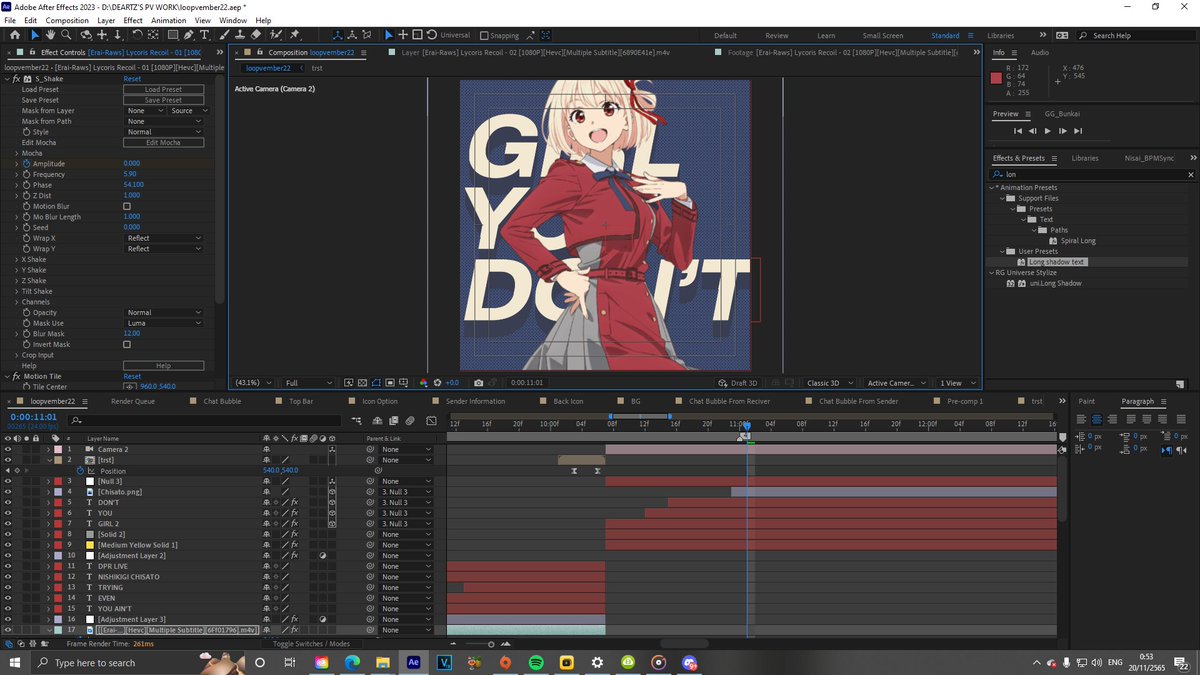Toggle the Position stopwatch for trst layer
This screenshot has height=675, width=1200.
click(x=80, y=470)
